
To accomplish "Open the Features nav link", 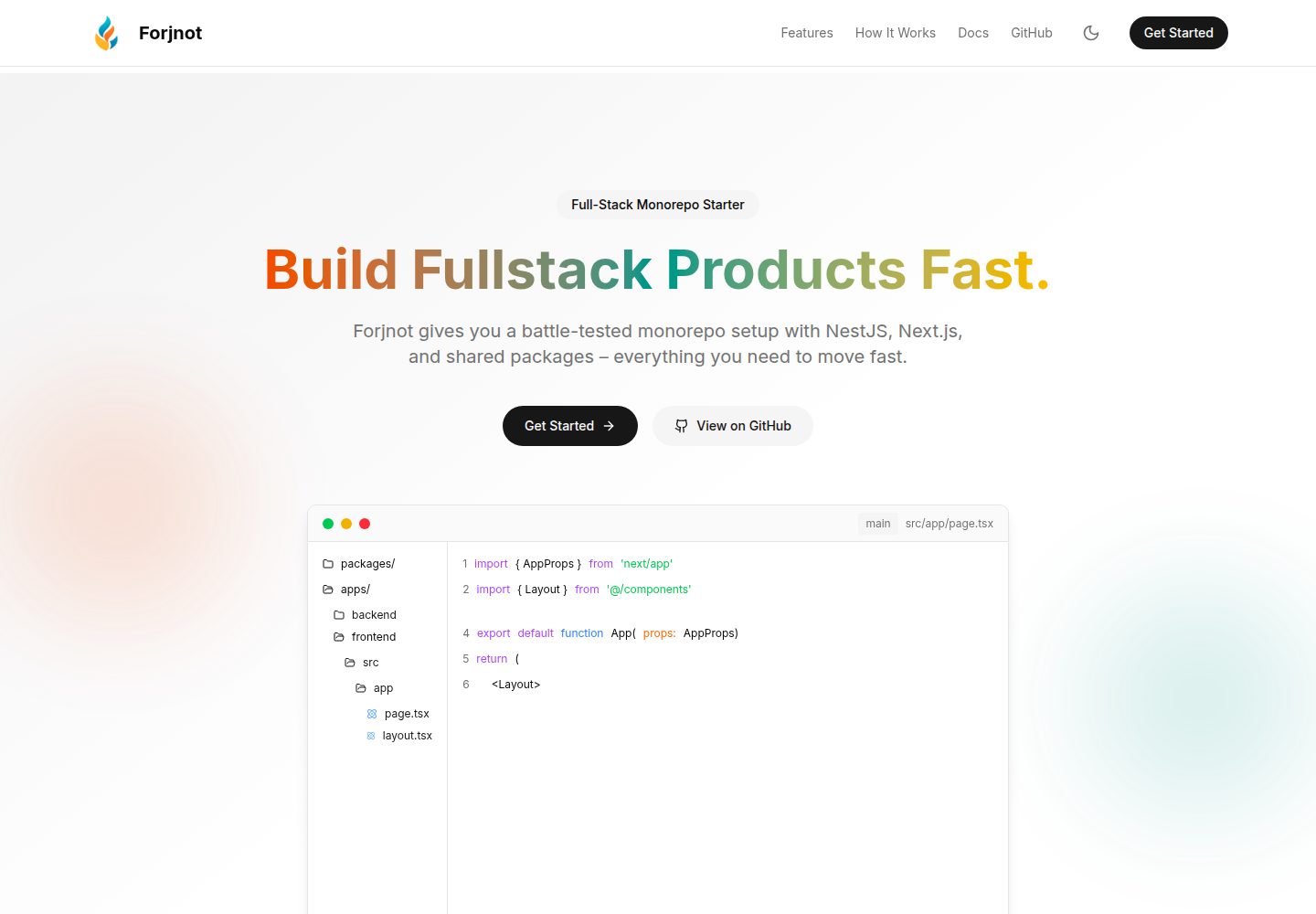I will point(807,33).
